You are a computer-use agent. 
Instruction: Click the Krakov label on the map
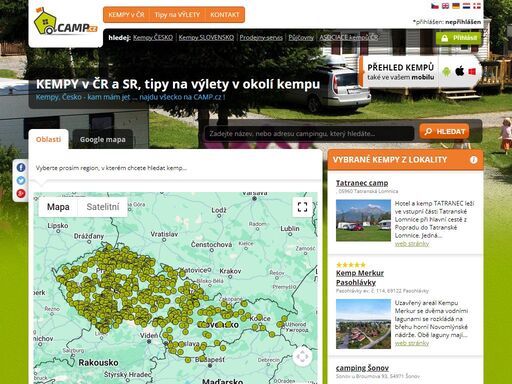click(230, 271)
